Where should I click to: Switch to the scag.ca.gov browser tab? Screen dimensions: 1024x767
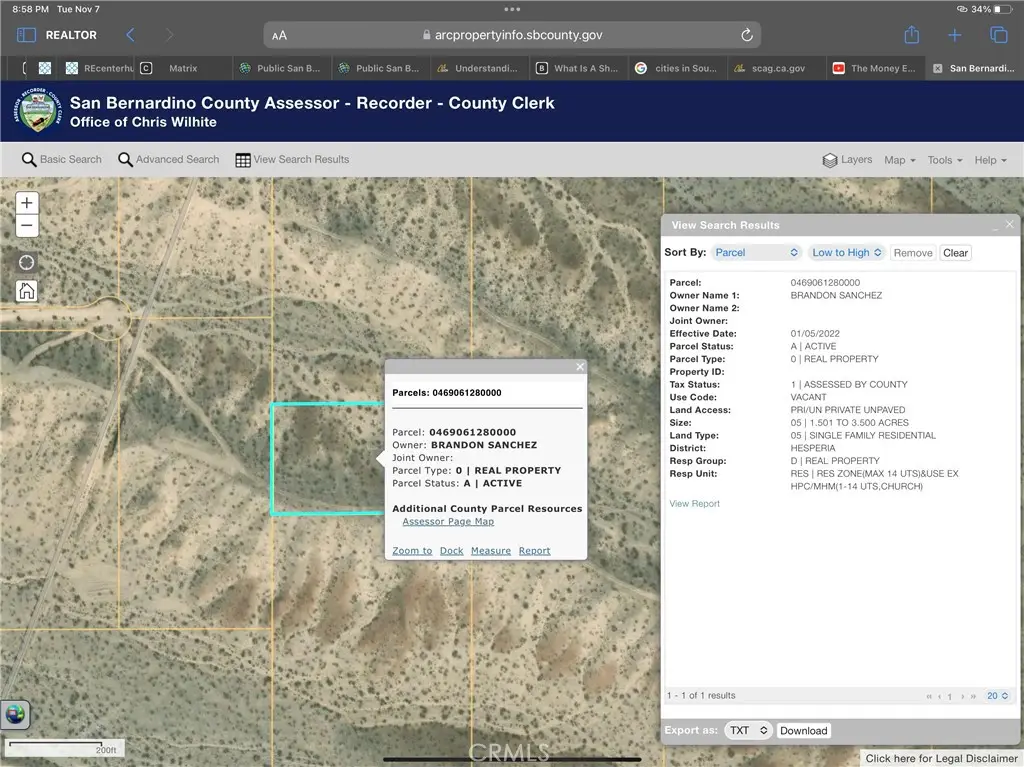click(771, 69)
